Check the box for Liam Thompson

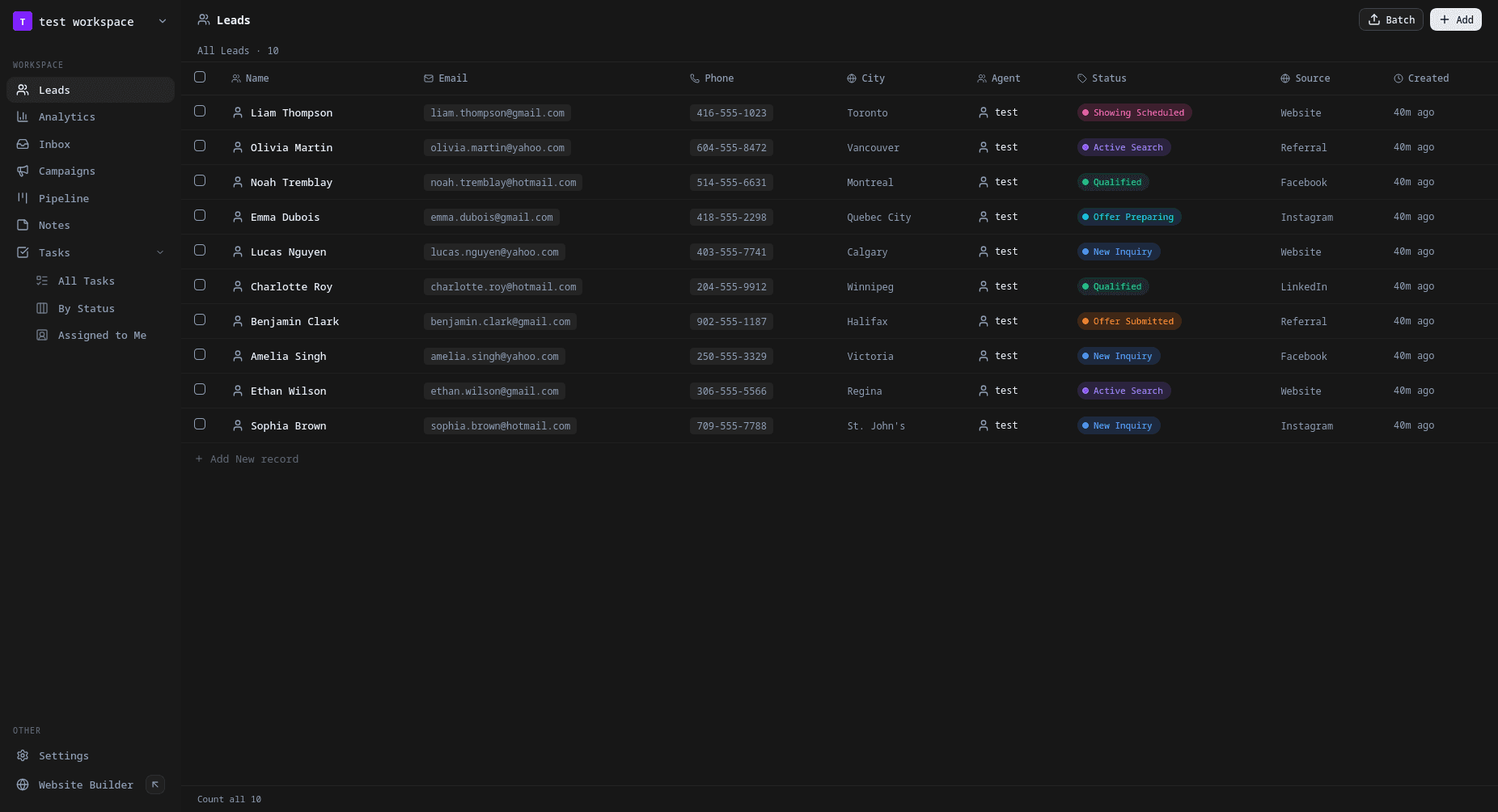[200, 111]
